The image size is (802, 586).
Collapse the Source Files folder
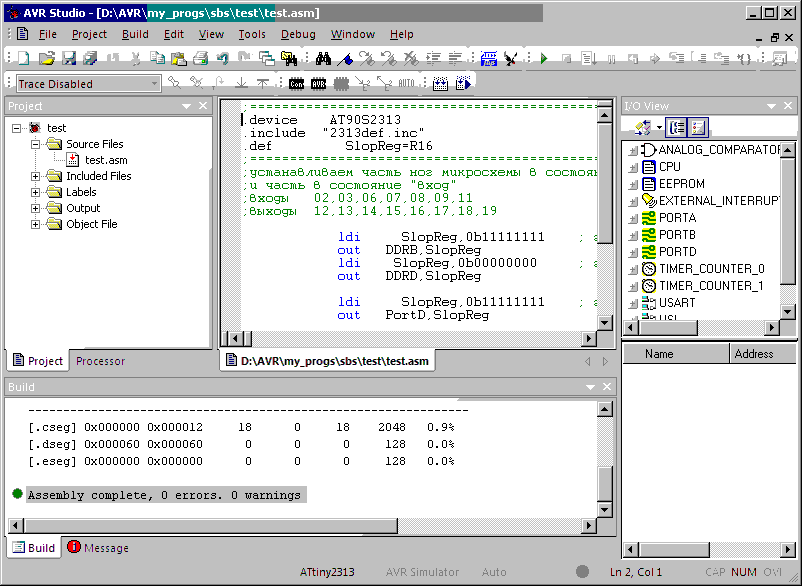pos(35,144)
